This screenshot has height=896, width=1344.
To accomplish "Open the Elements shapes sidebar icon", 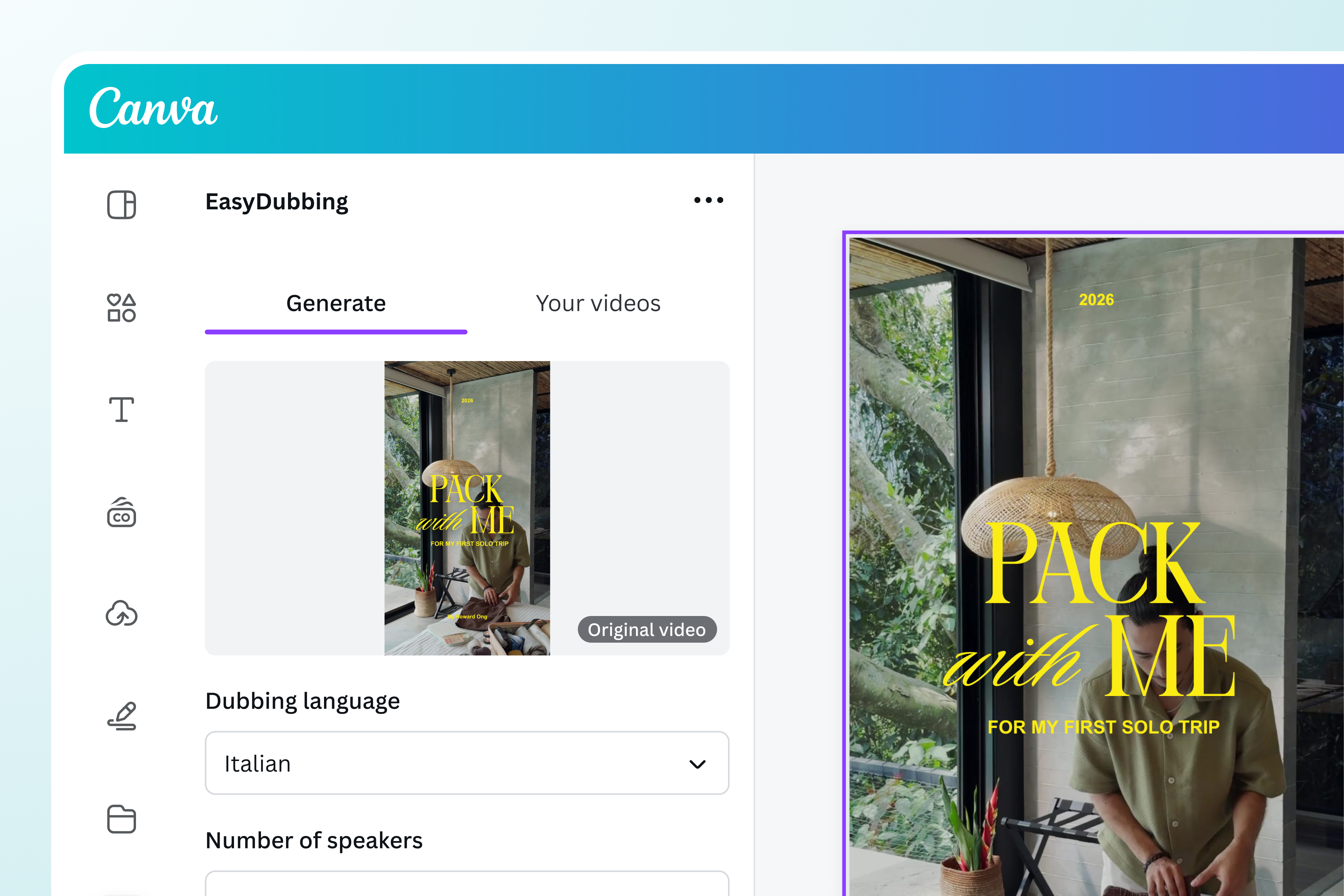I will 122,307.
